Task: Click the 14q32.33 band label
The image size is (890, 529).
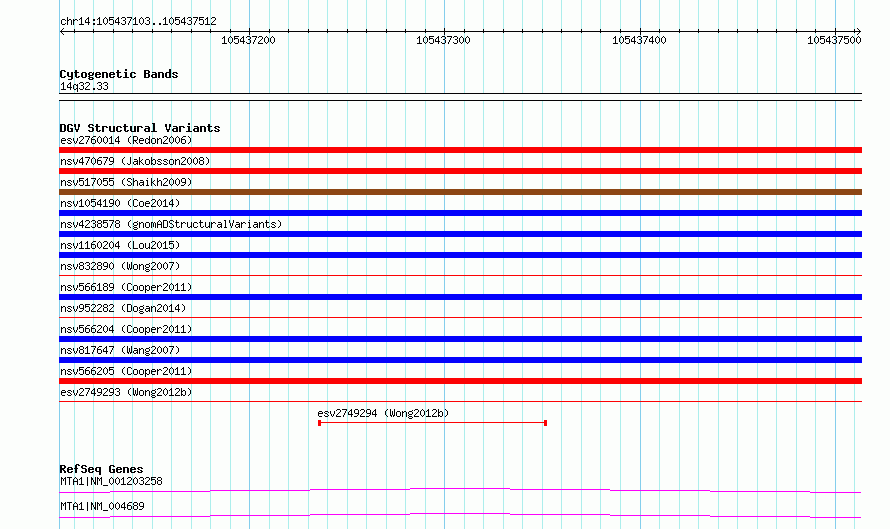Action: [84, 86]
